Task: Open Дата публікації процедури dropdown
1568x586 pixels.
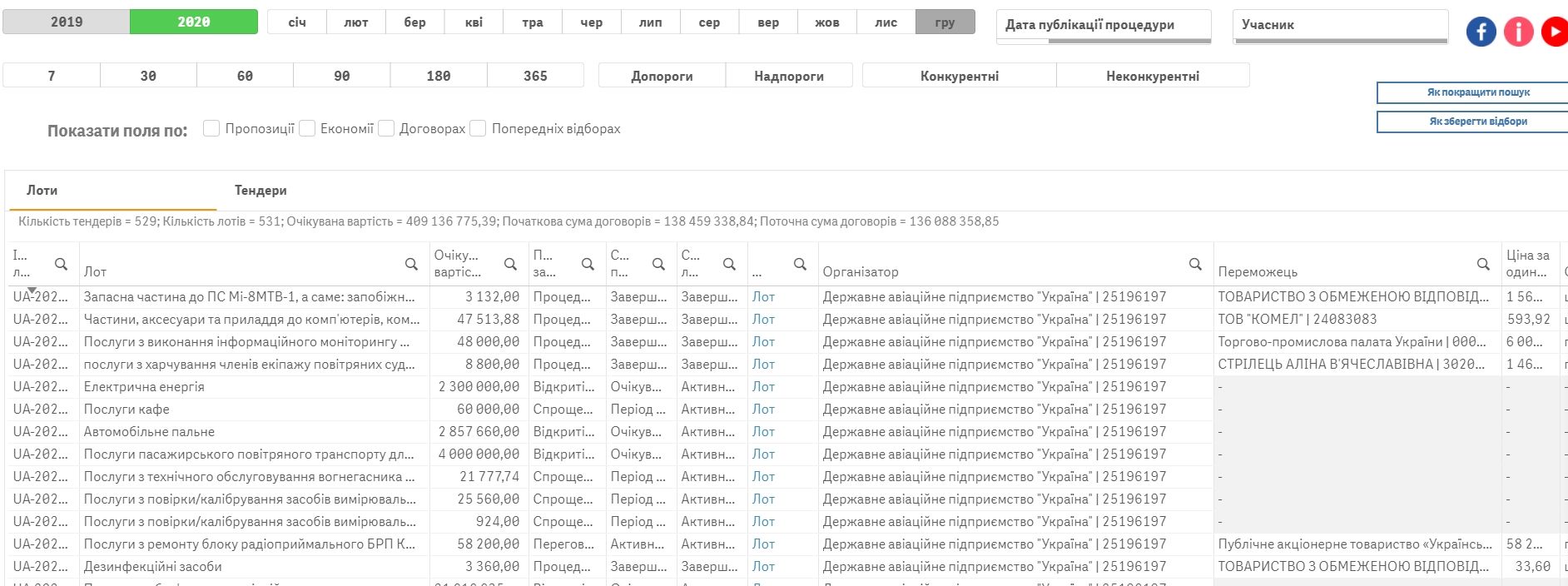Action: tap(1104, 26)
